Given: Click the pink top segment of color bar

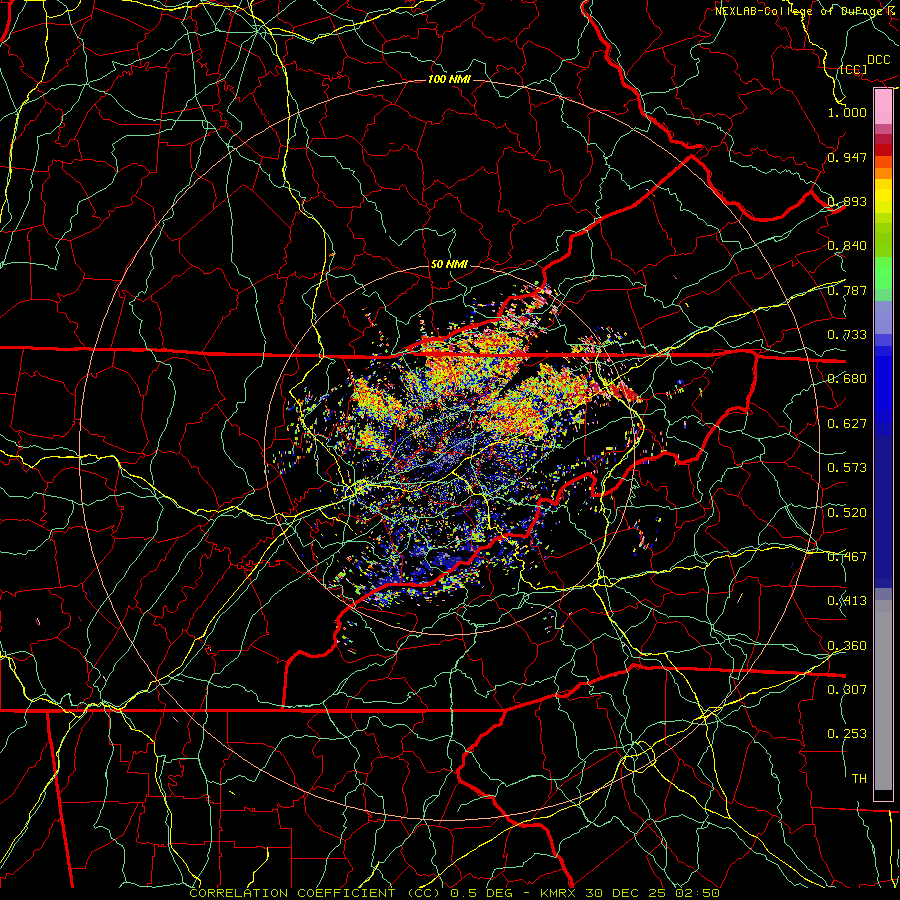Looking at the screenshot, I should pyautogui.click(x=883, y=106).
